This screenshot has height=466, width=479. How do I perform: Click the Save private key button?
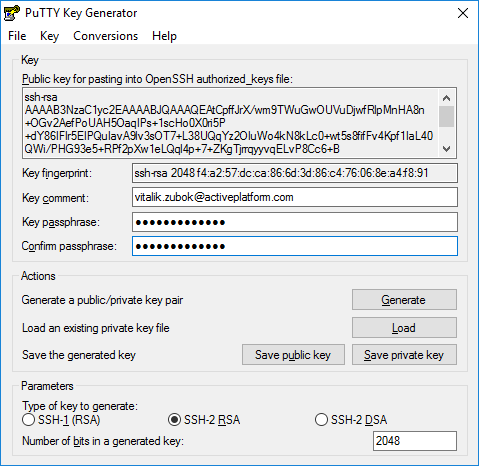click(404, 355)
